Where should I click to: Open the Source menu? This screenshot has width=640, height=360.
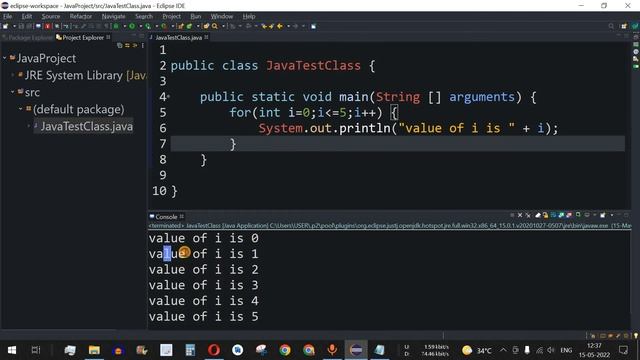tap(51, 16)
